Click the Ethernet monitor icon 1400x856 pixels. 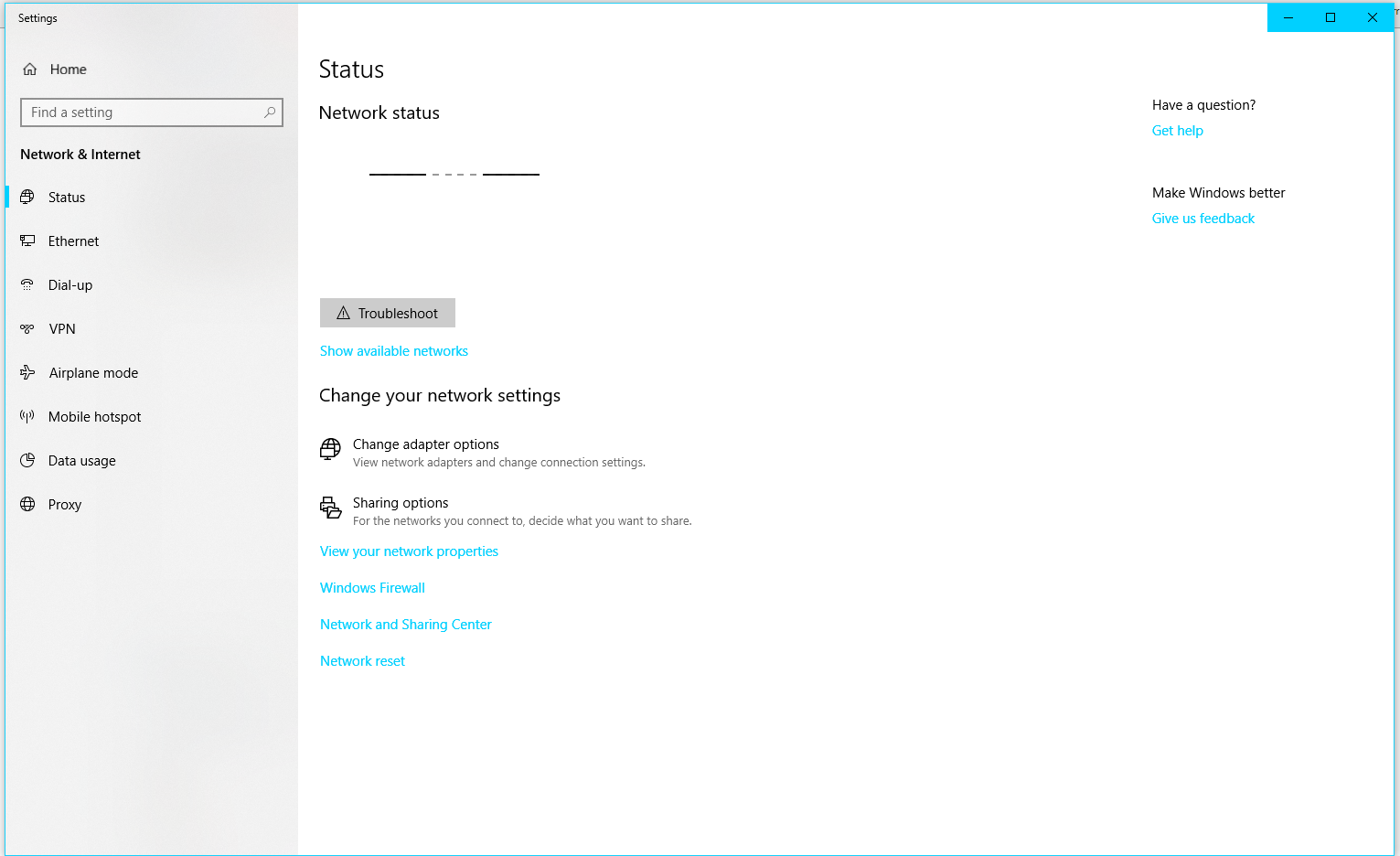27,241
